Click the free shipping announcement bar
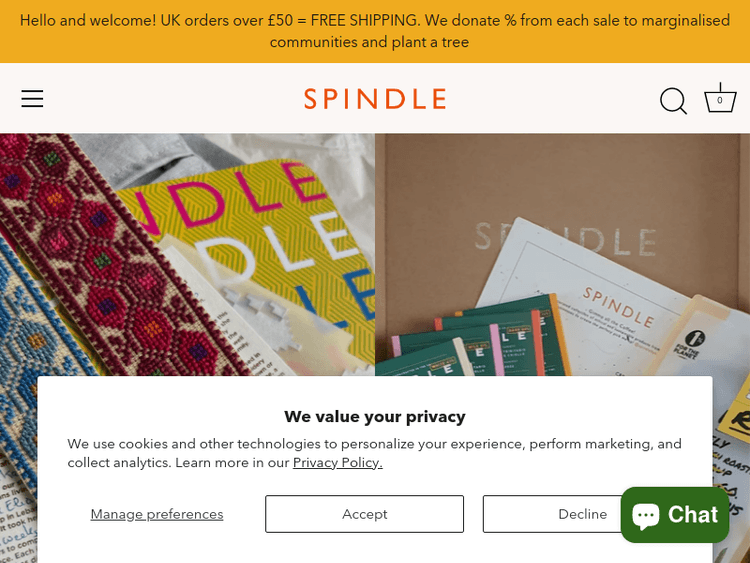750x563 pixels. tap(375, 31)
